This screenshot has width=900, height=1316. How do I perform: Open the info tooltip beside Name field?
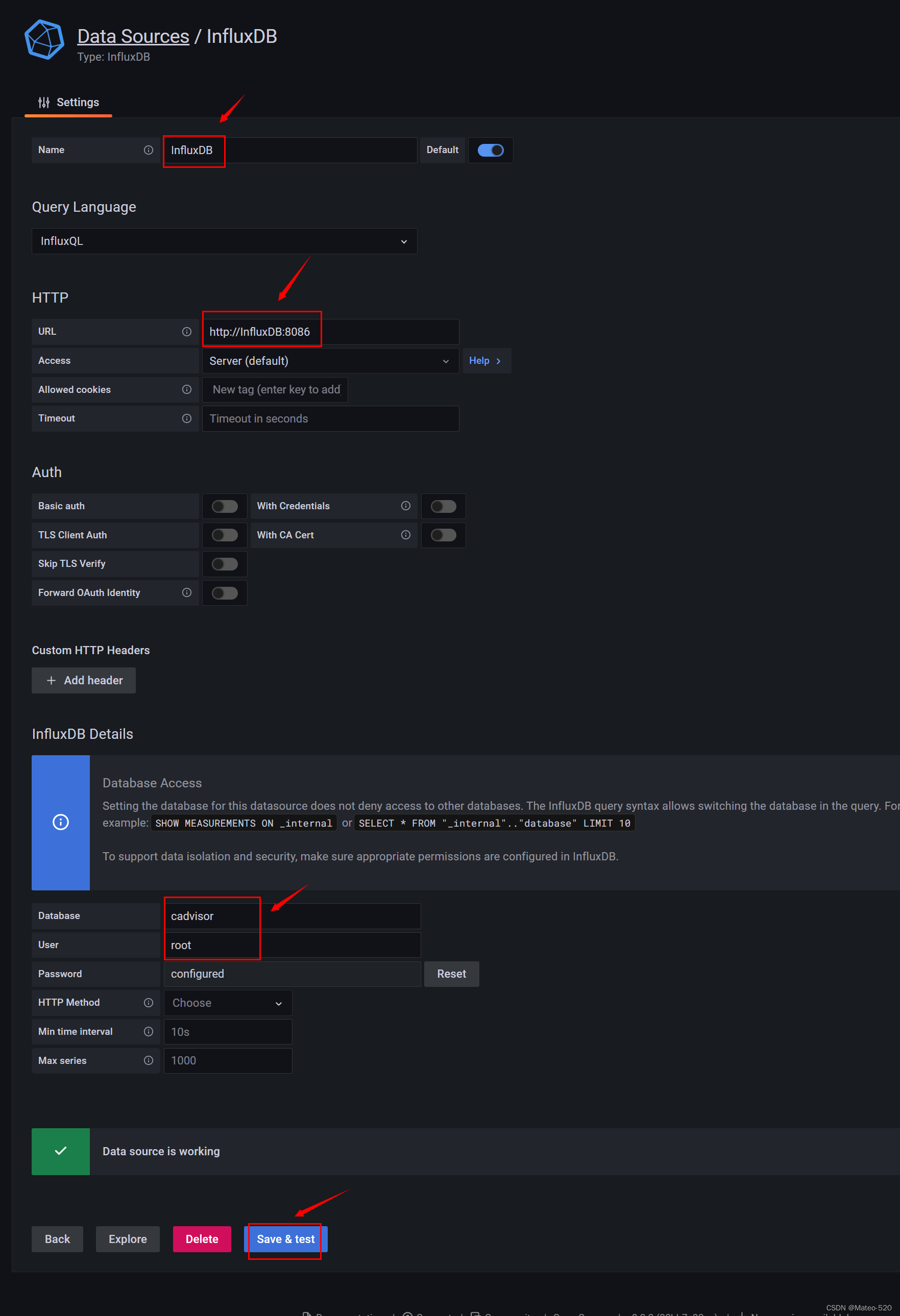148,150
